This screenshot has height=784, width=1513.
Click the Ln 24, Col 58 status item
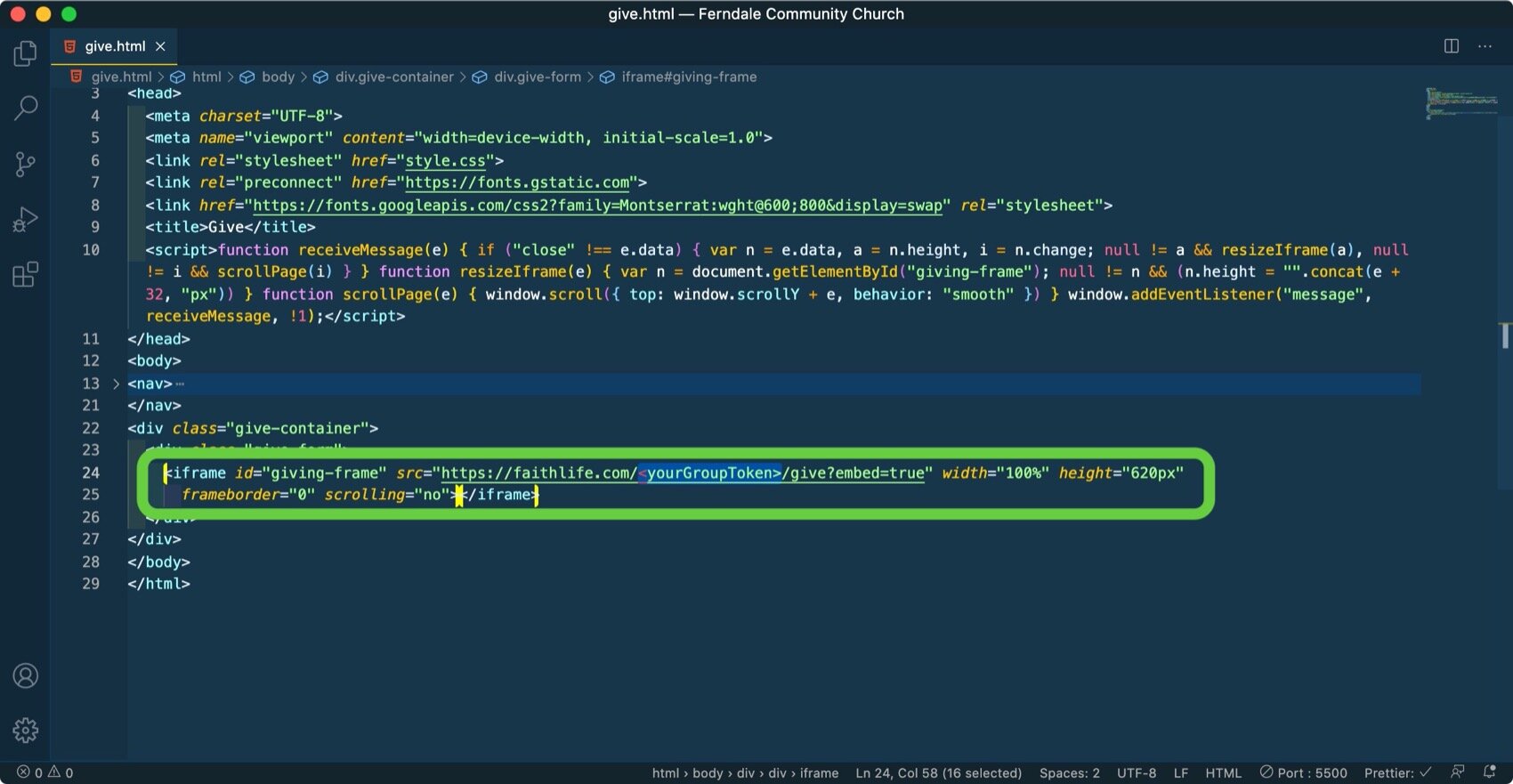(x=938, y=772)
